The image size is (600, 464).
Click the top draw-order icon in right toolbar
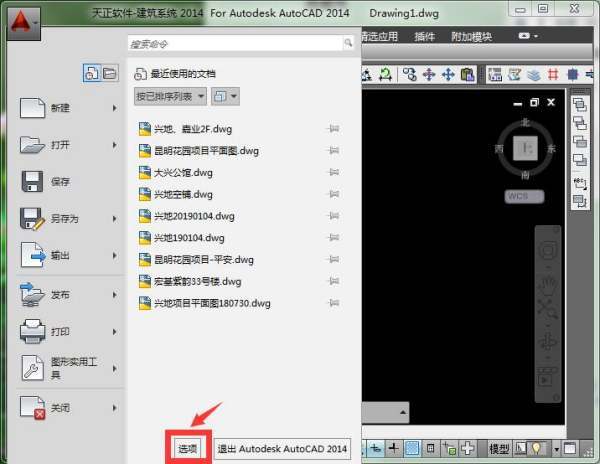coord(580,104)
